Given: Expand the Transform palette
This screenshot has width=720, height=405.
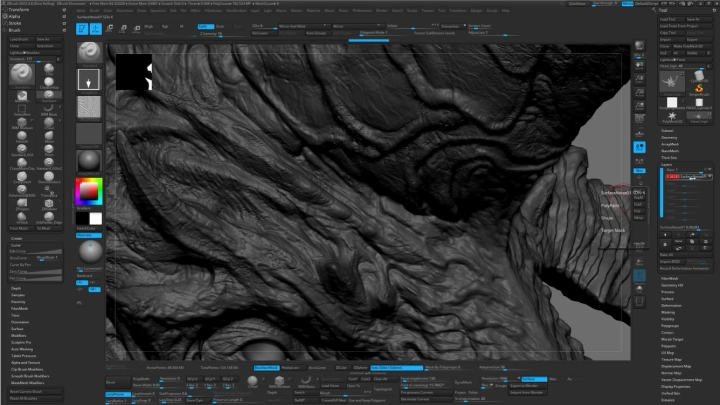Looking at the screenshot, I should (x=19, y=10).
